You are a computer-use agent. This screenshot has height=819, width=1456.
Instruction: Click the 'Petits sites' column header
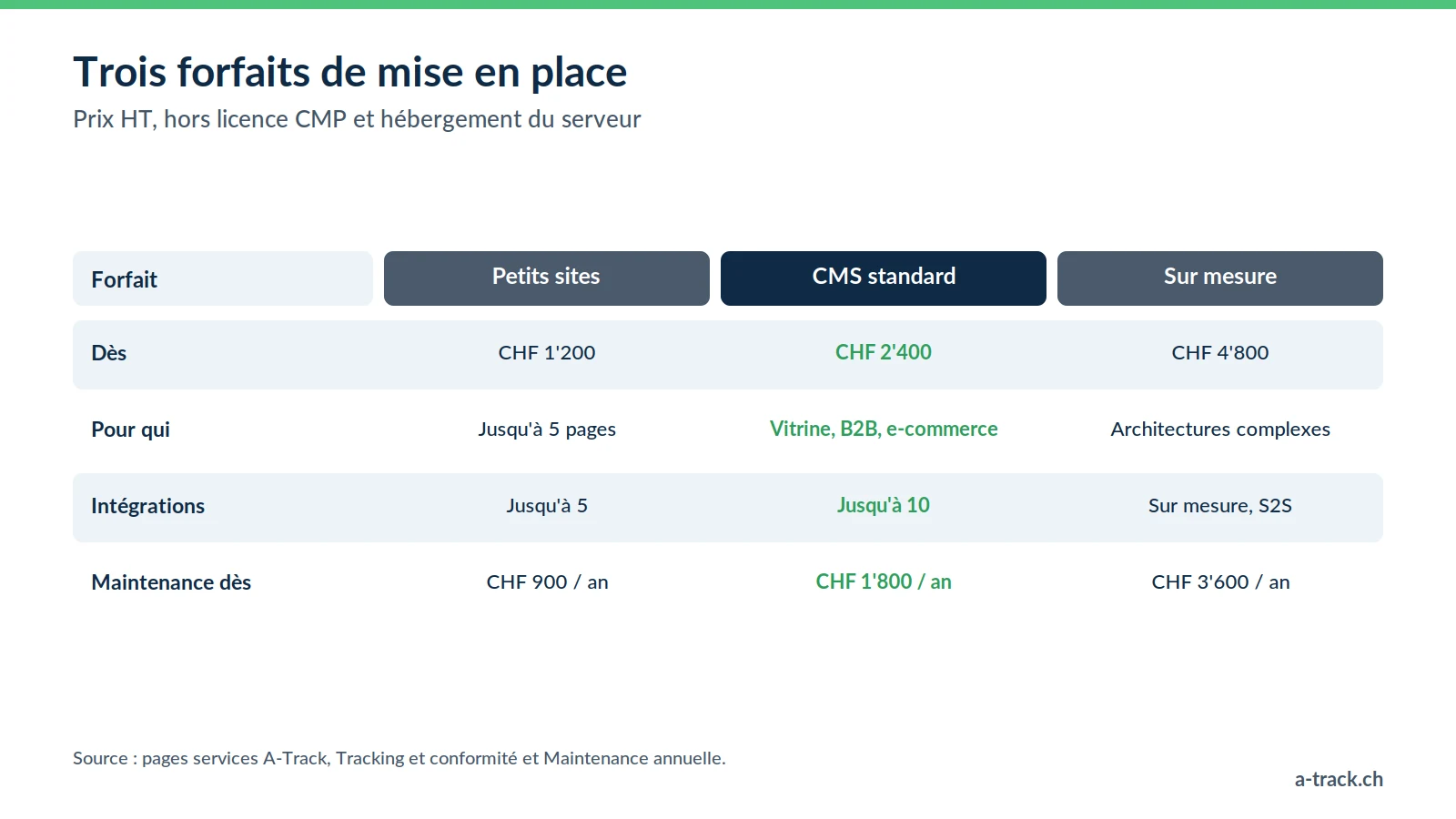pos(546,278)
